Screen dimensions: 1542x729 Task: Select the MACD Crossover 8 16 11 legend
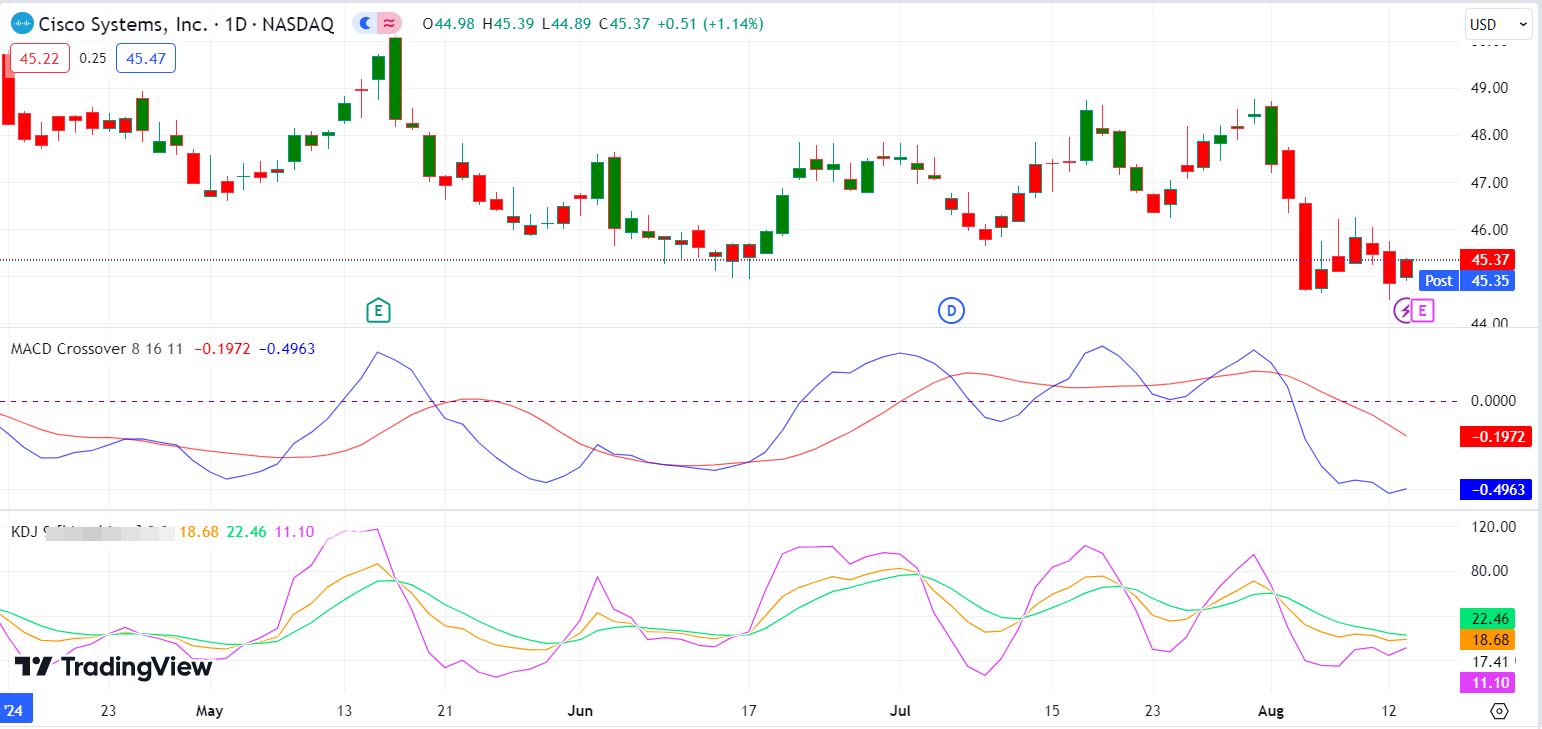(x=97, y=348)
